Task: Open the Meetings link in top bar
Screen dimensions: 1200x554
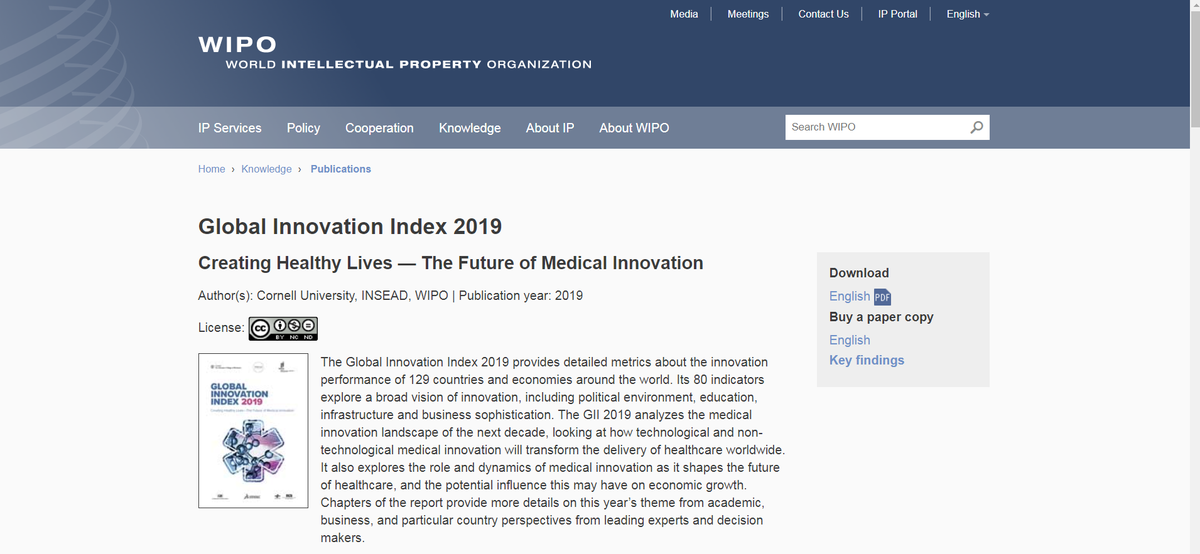Action: [748, 14]
